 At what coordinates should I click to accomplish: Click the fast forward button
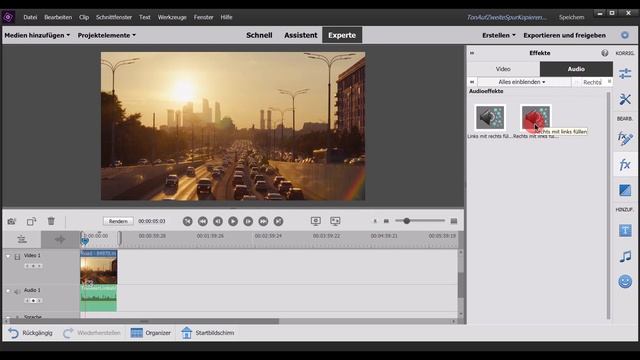263,221
